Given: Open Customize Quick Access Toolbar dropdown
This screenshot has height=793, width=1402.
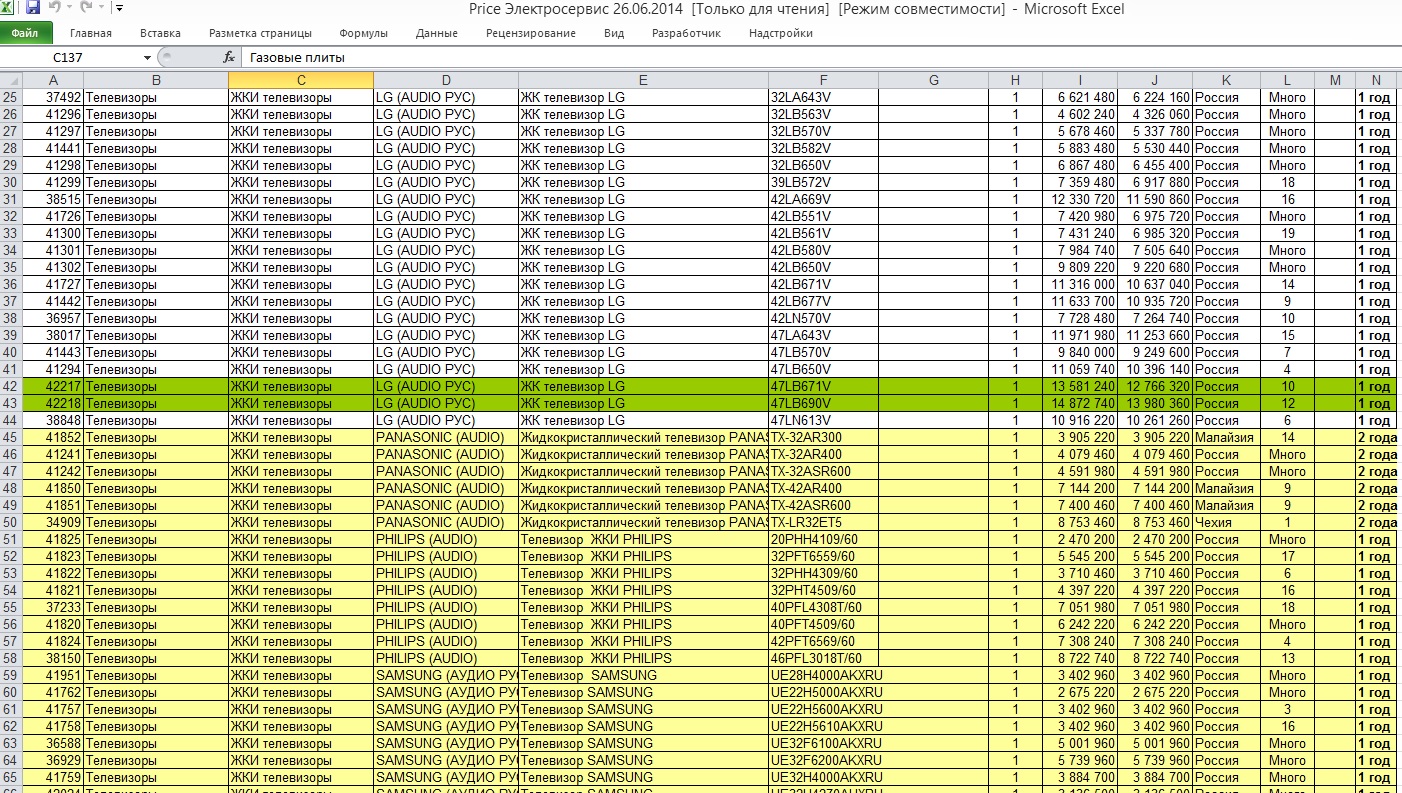Looking at the screenshot, I should 120,9.
